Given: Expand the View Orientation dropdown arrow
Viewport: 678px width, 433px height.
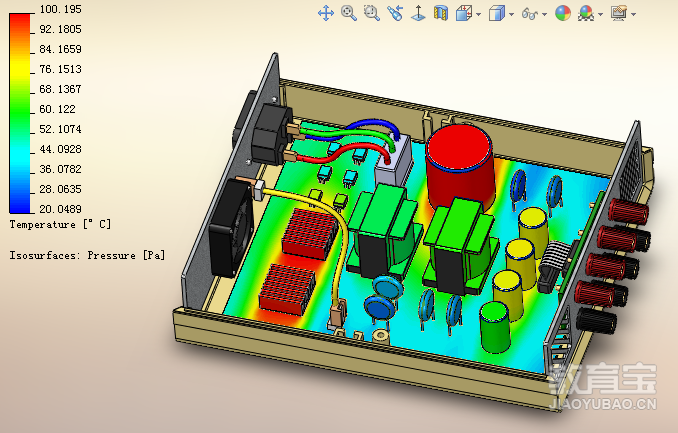Looking at the screenshot, I should click(479, 14).
